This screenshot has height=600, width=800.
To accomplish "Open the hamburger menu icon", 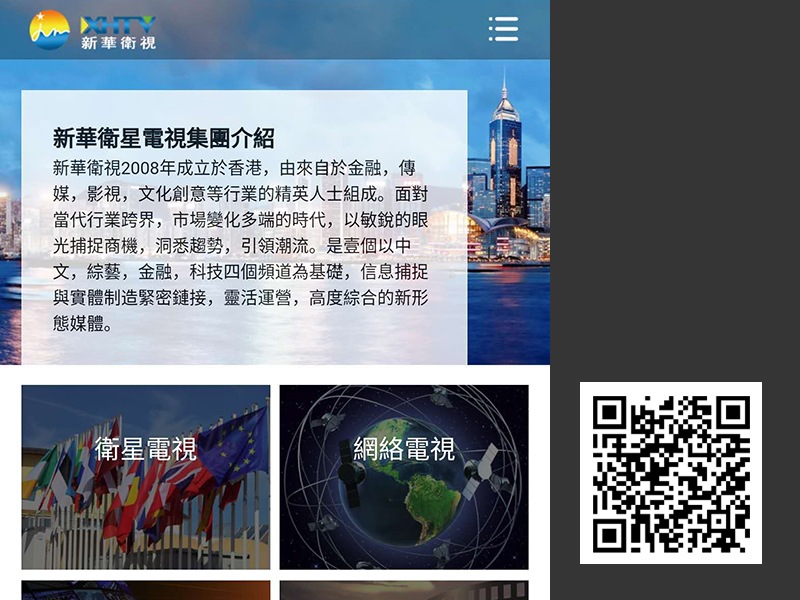I will click(503, 29).
